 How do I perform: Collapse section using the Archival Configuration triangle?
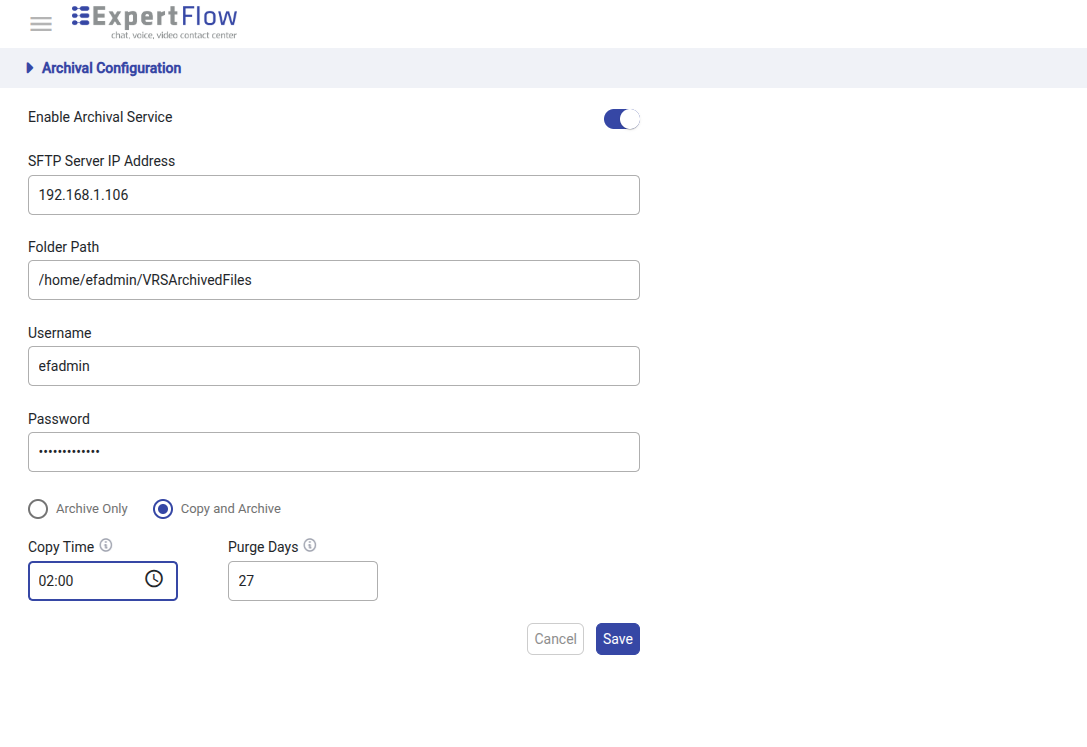point(30,68)
